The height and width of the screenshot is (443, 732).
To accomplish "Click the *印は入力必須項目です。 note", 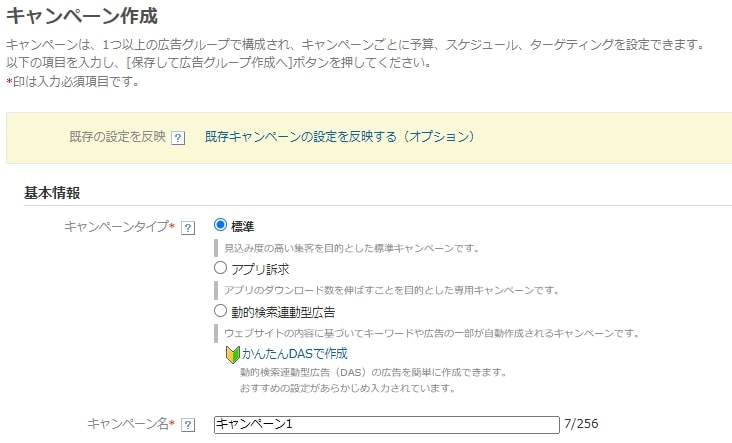I will click(73, 82).
